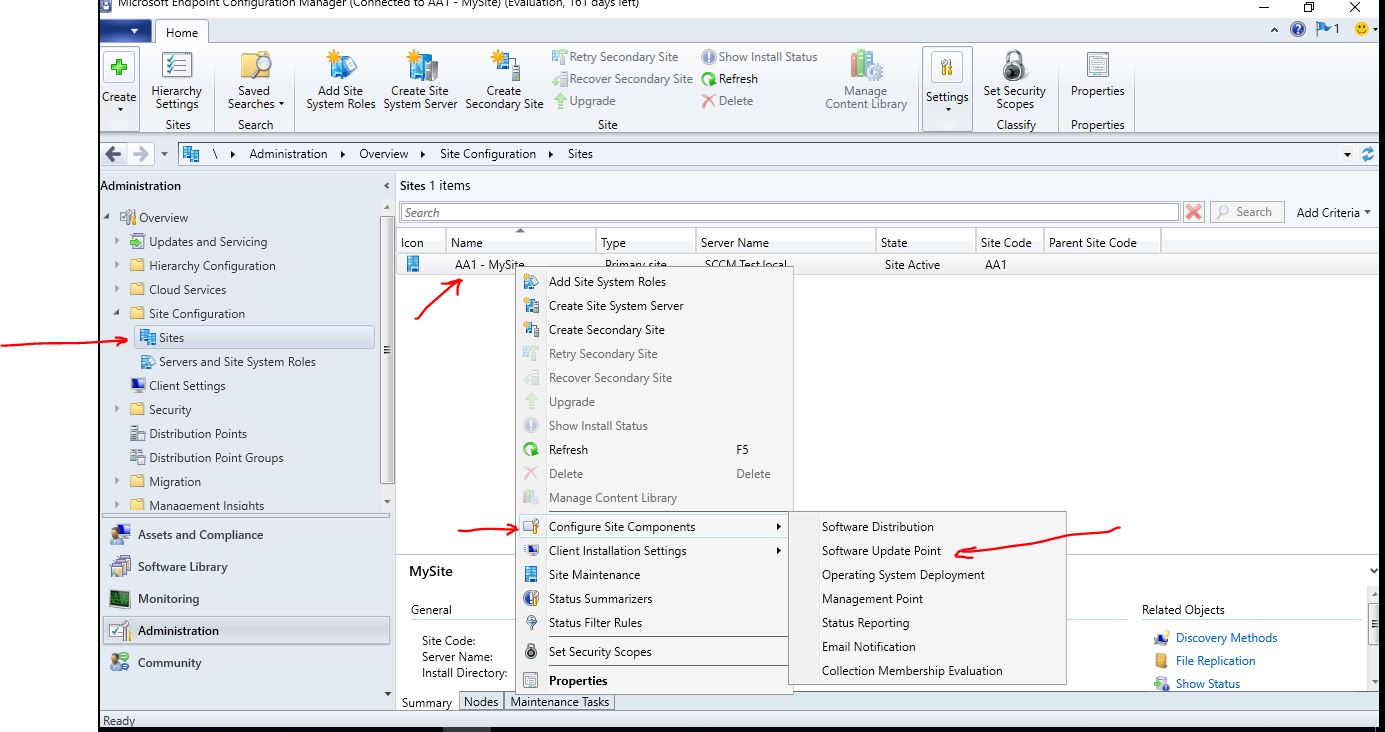1385x732 pixels.
Task: Click the Search button above the site list
Action: pyautogui.click(x=1246, y=211)
